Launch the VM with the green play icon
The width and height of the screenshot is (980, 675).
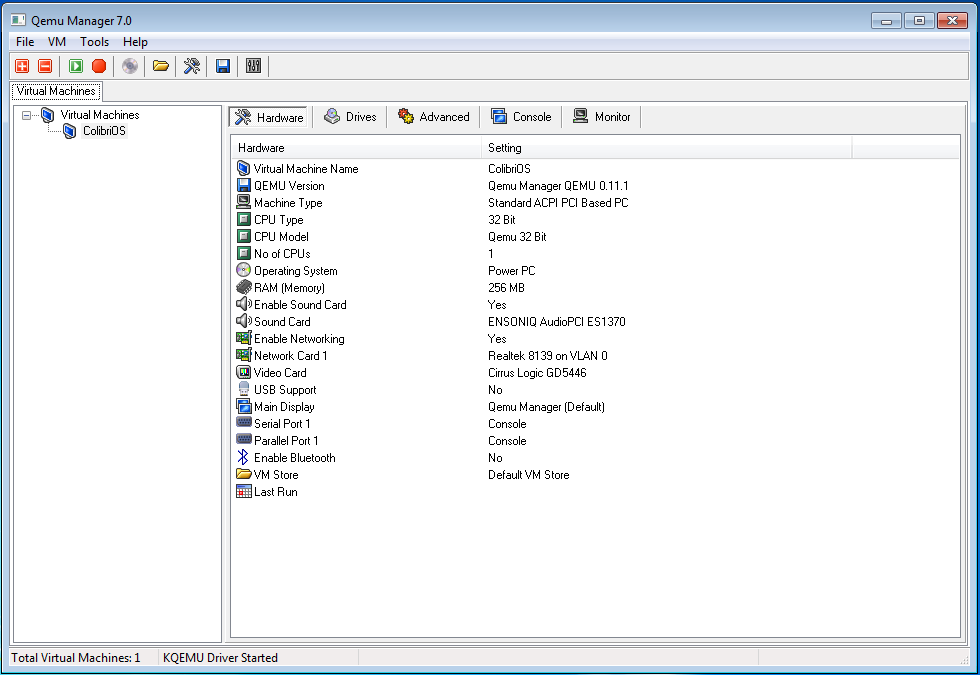click(76, 66)
